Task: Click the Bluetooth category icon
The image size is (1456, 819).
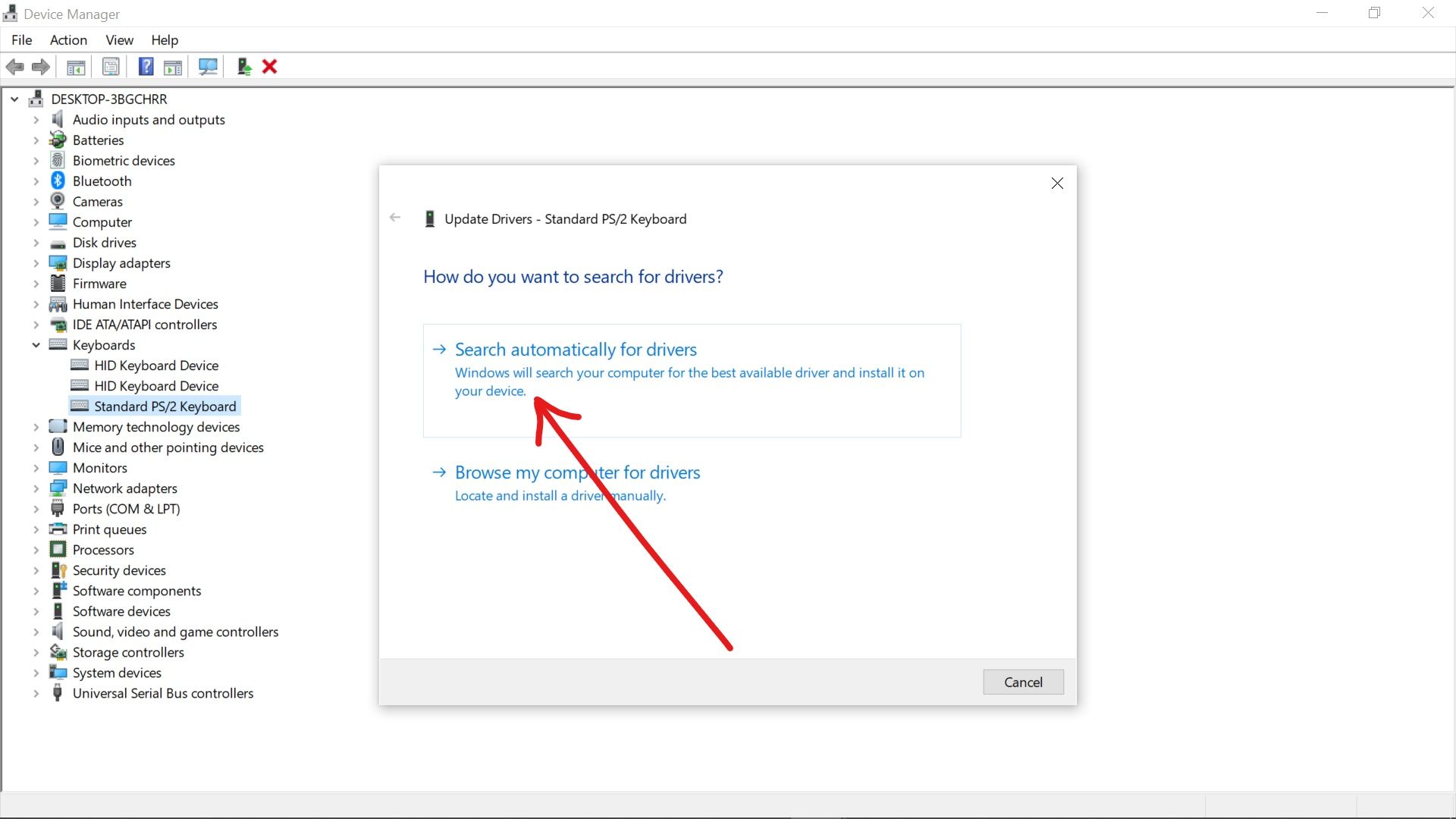Action: click(x=58, y=180)
